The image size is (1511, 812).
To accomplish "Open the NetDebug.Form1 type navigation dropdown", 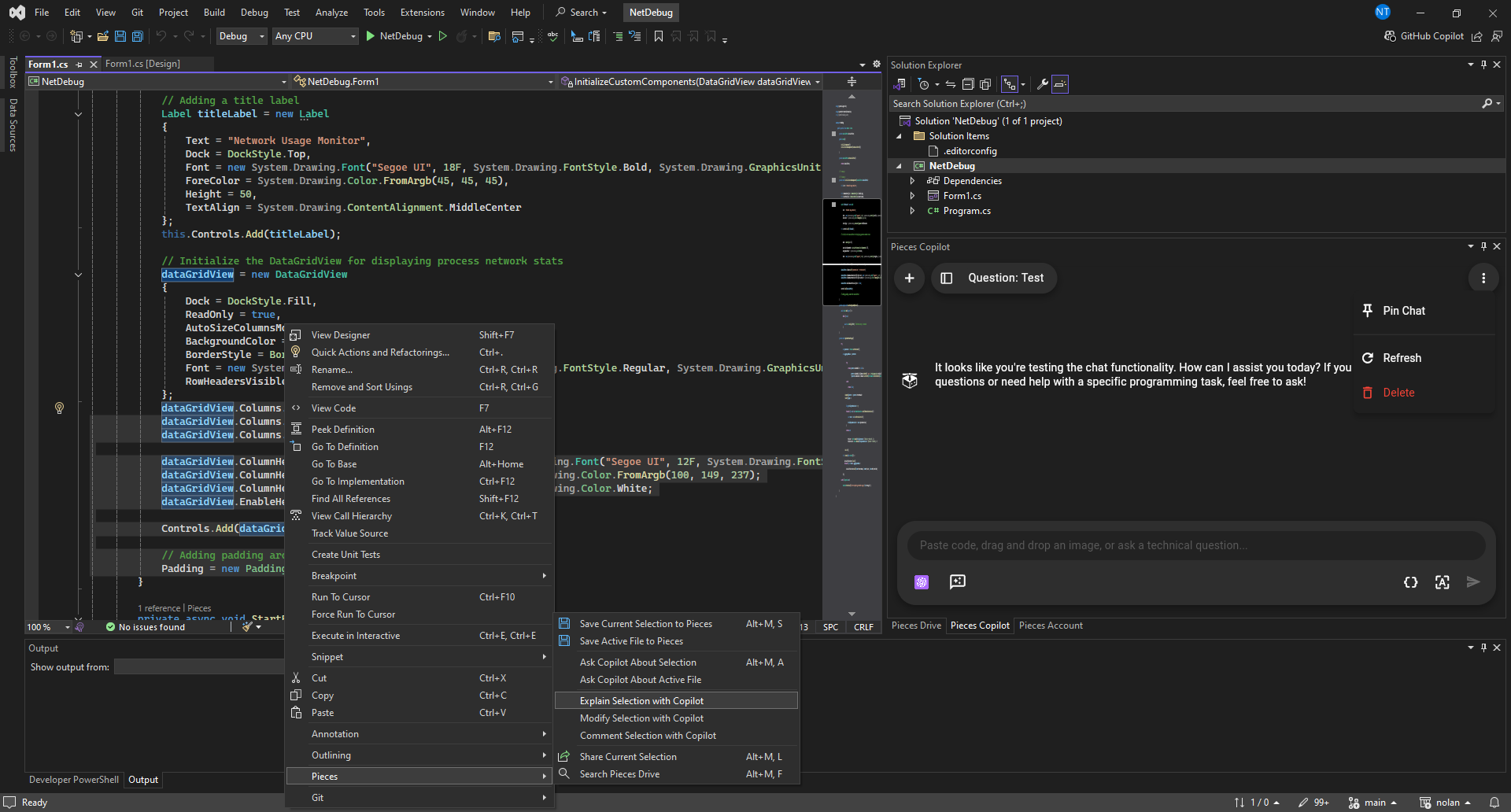I will click(x=423, y=82).
